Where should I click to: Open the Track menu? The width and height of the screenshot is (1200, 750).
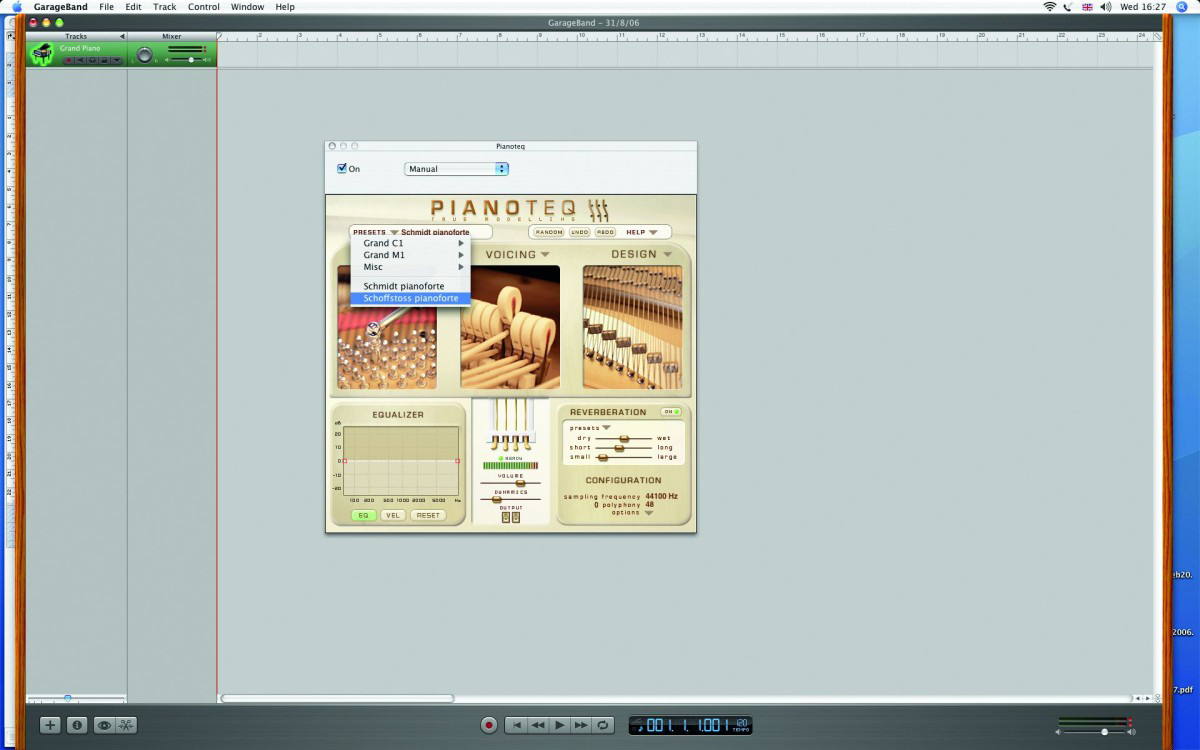tap(165, 6)
